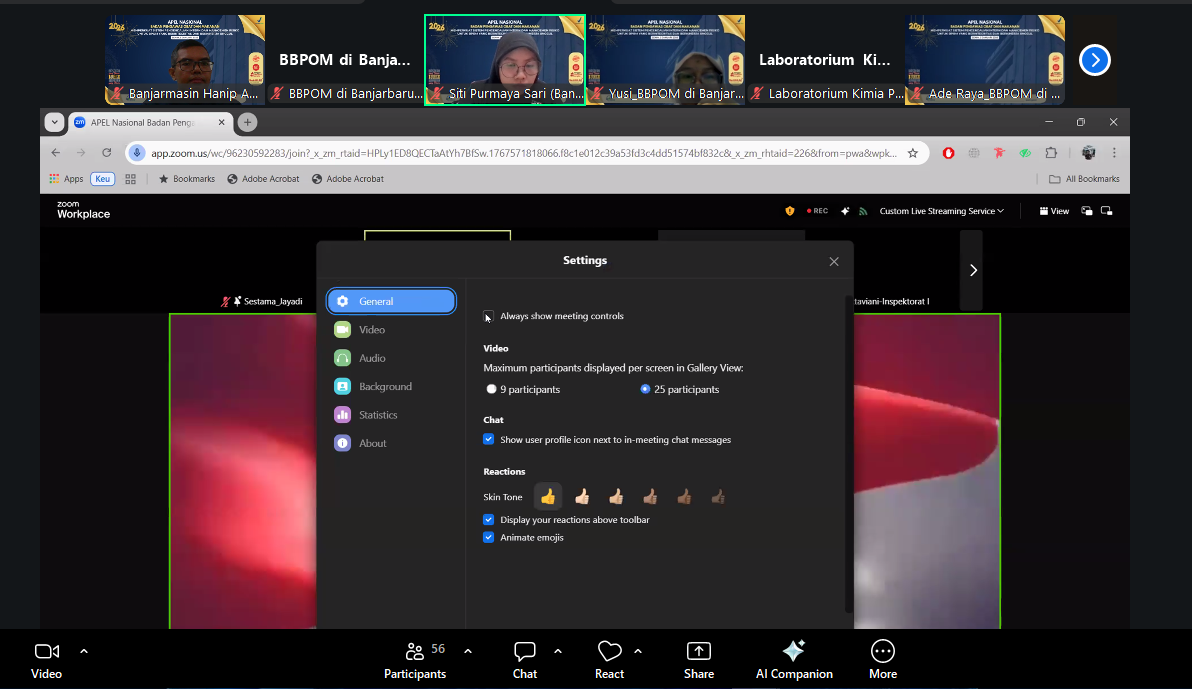Enable Always show meeting controls checkbox
The height and width of the screenshot is (689, 1192).
[x=489, y=316]
